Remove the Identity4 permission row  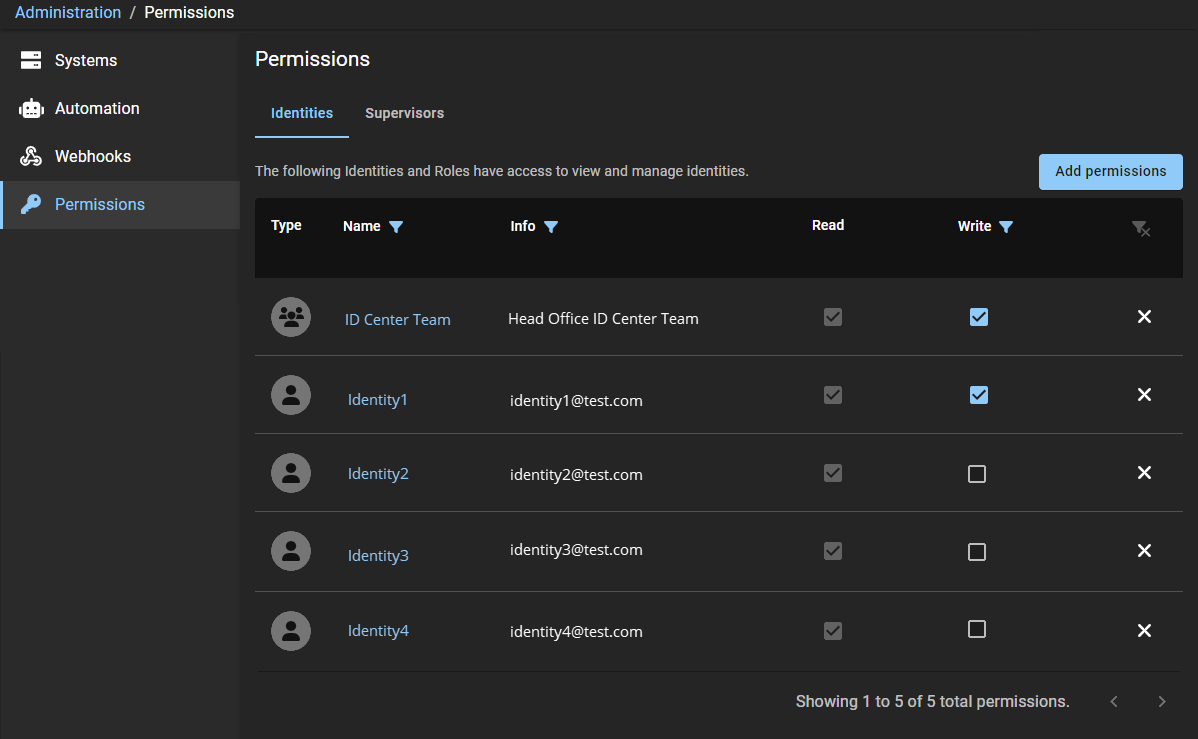click(1144, 630)
